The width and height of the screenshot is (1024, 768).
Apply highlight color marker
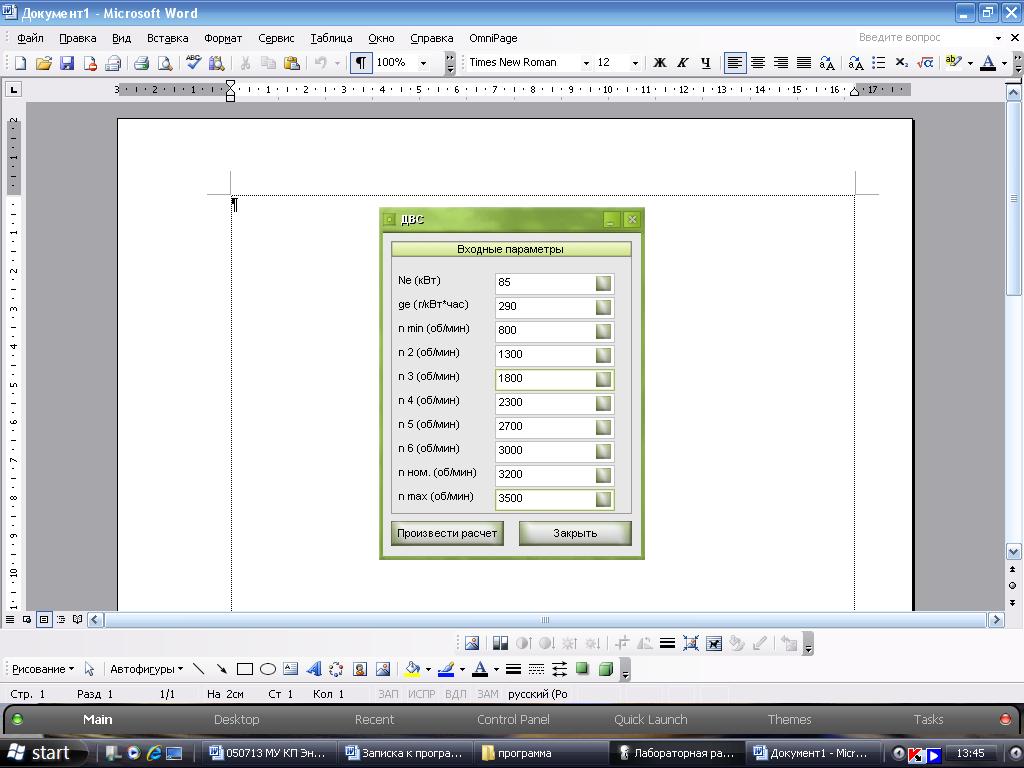coord(953,63)
